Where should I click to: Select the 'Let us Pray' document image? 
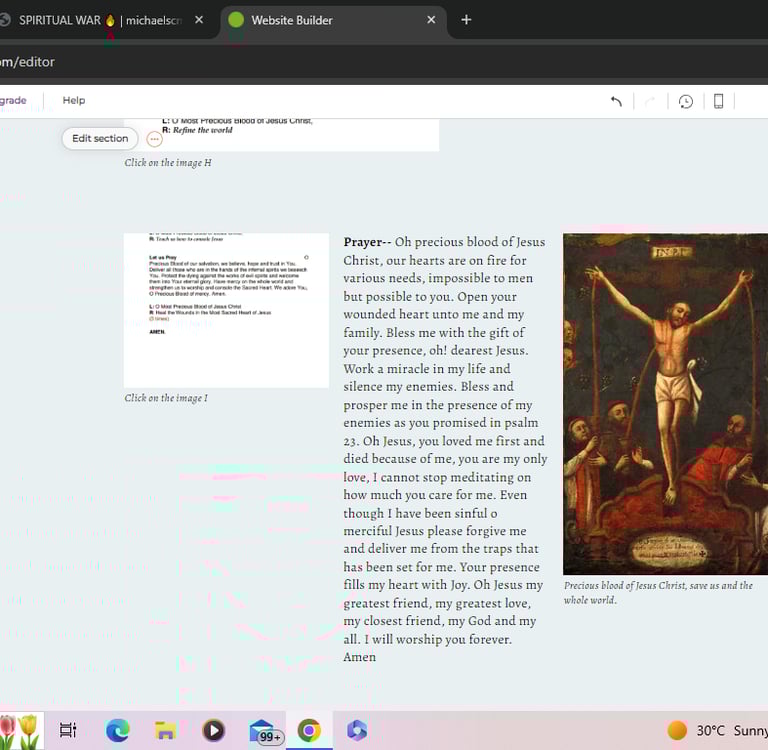226,311
